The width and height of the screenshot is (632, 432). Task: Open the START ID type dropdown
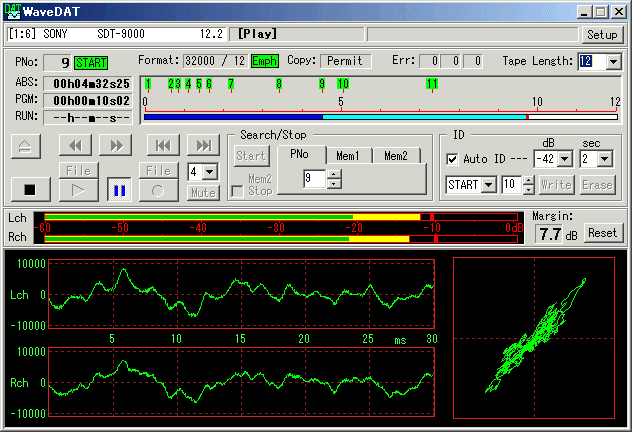coord(489,185)
